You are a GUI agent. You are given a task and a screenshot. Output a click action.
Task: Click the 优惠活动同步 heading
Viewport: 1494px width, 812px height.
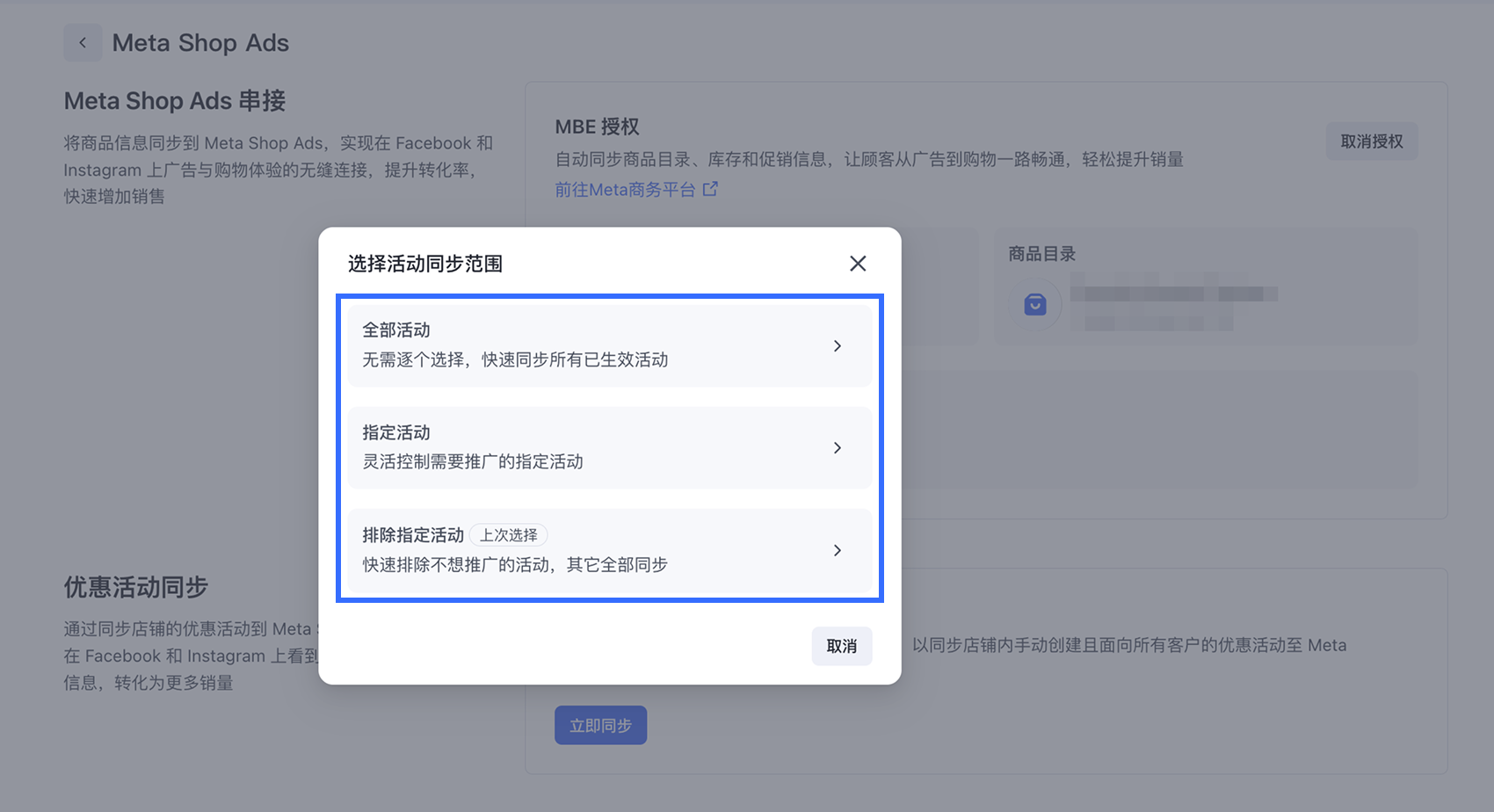pyautogui.click(x=135, y=587)
